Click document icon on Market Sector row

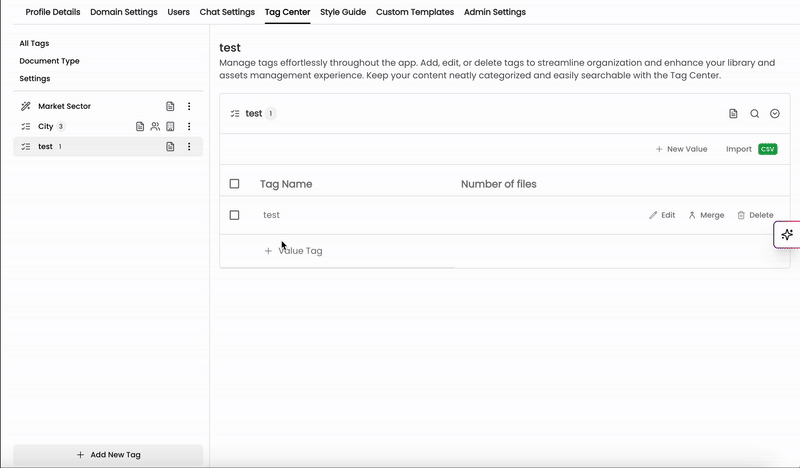coord(170,106)
